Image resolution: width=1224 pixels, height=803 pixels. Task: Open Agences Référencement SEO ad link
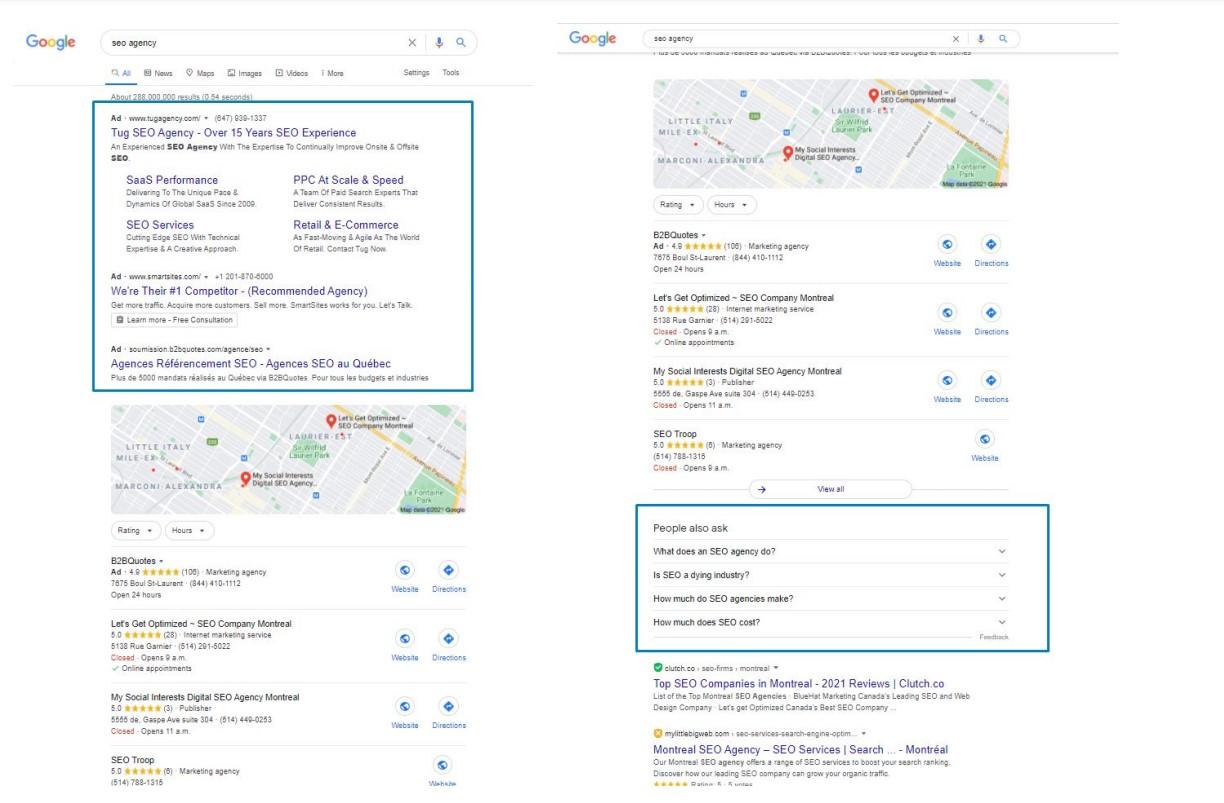coord(251,363)
